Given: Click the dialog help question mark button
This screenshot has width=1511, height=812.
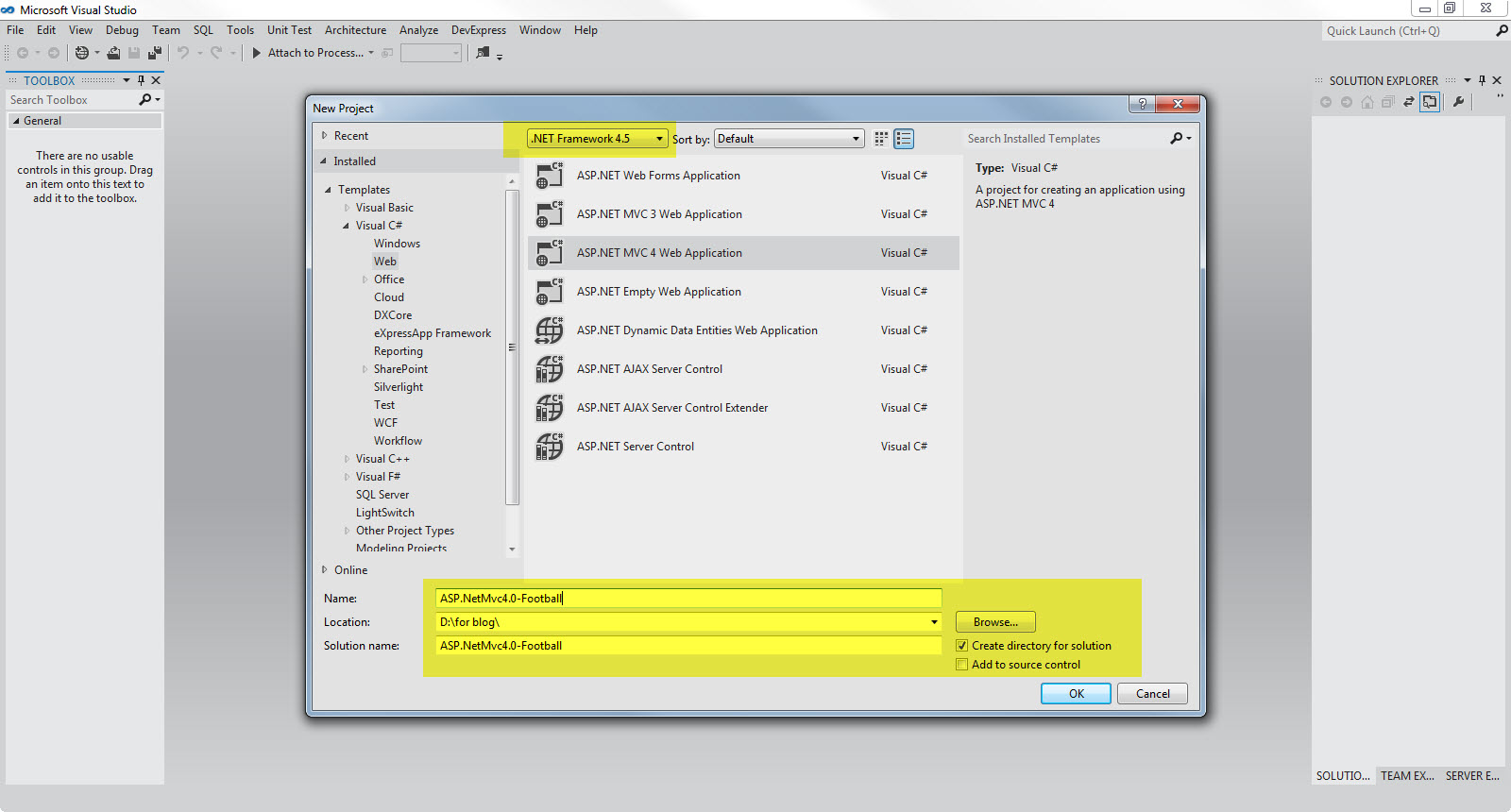Looking at the screenshot, I should point(1142,104).
